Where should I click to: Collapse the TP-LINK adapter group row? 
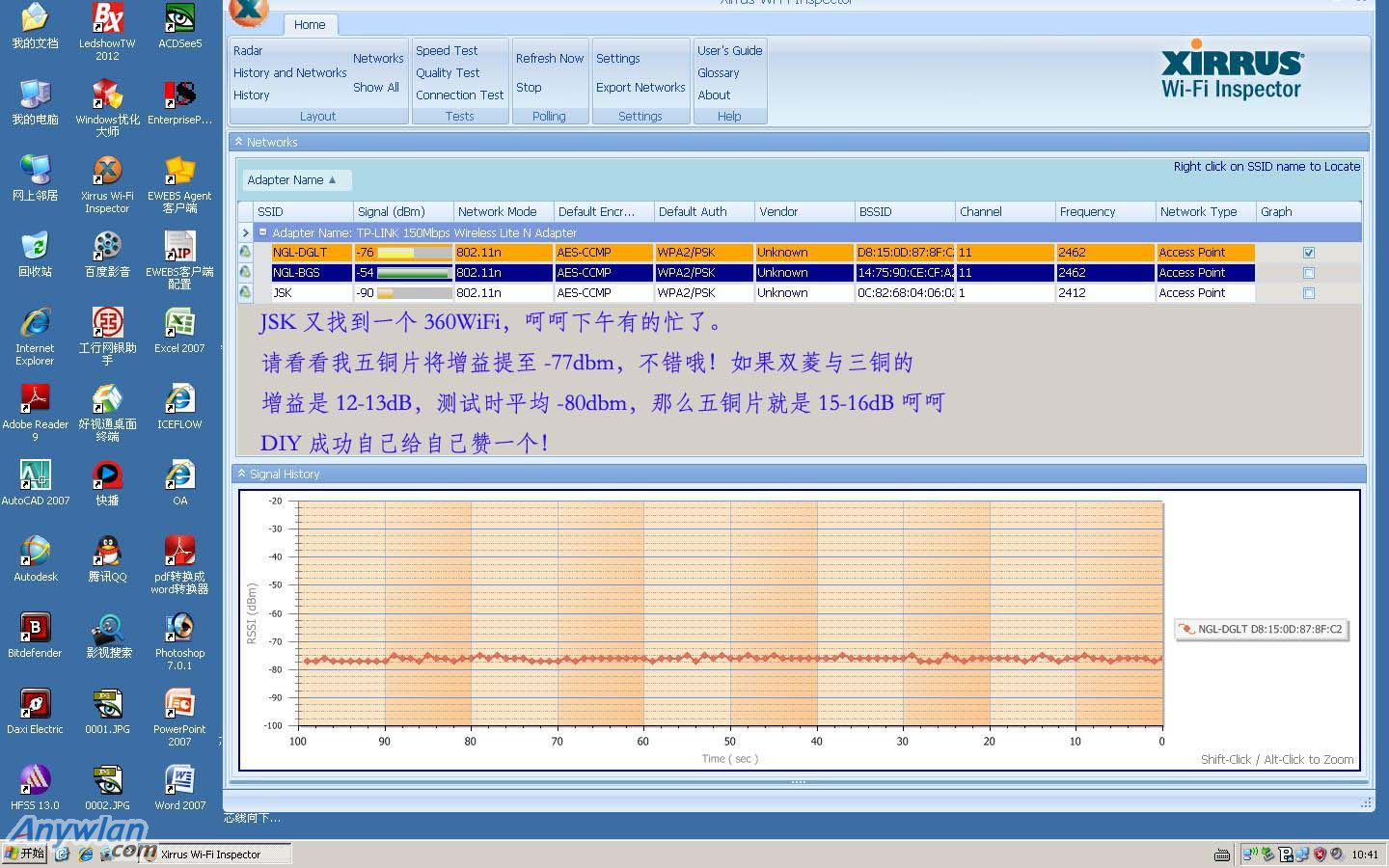262,232
